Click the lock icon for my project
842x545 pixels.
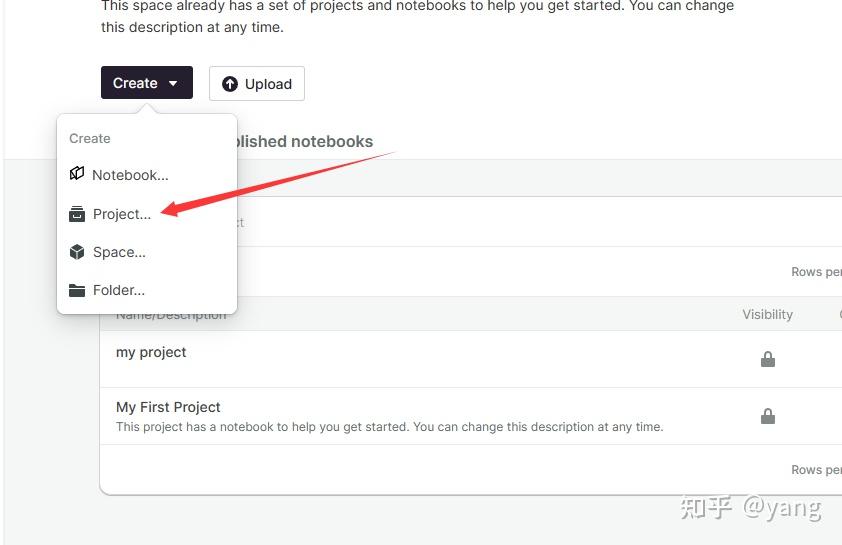[768, 359]
